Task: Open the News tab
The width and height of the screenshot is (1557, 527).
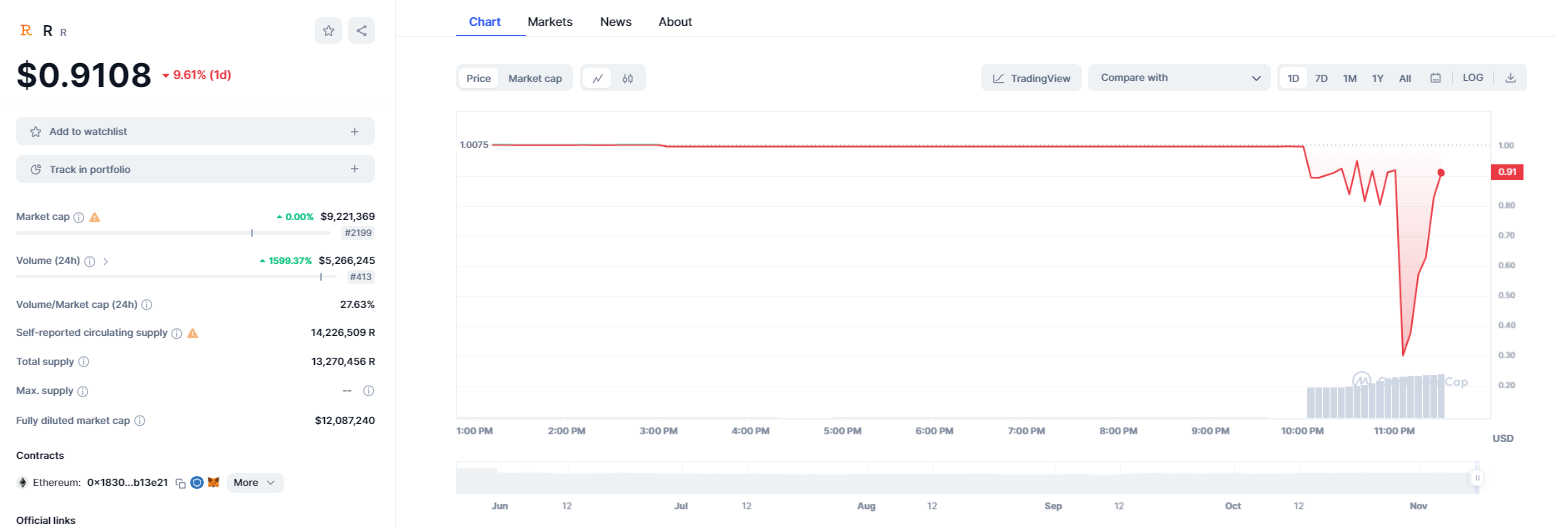Action: tap(615, 22)
